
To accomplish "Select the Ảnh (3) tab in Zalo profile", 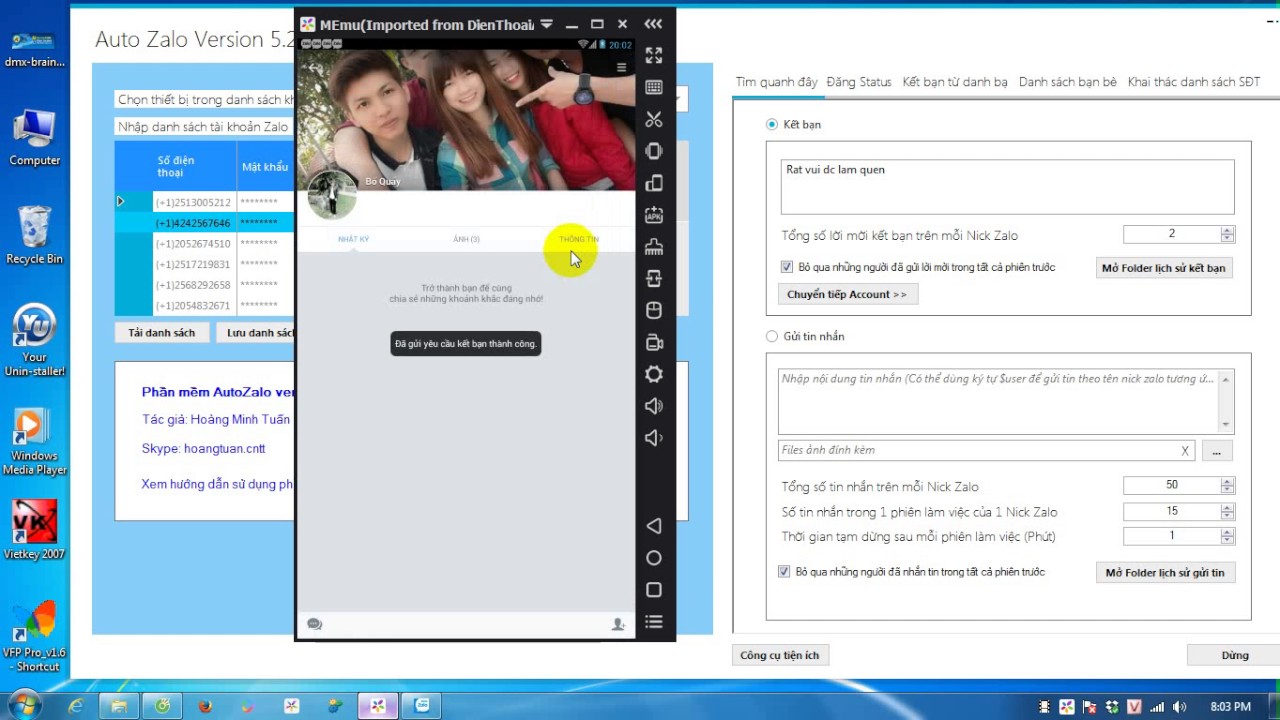I will coord(466,239).
